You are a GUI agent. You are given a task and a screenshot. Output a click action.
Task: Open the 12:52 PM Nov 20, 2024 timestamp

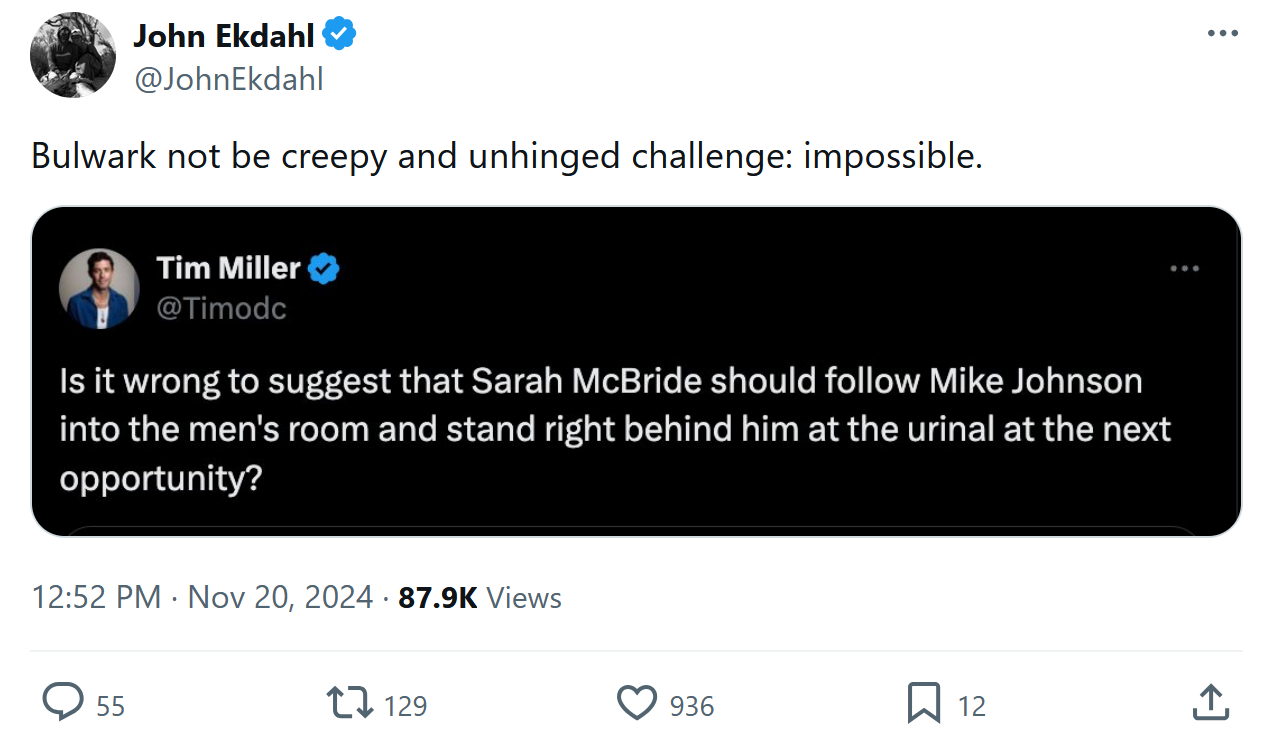pos(202,598)
